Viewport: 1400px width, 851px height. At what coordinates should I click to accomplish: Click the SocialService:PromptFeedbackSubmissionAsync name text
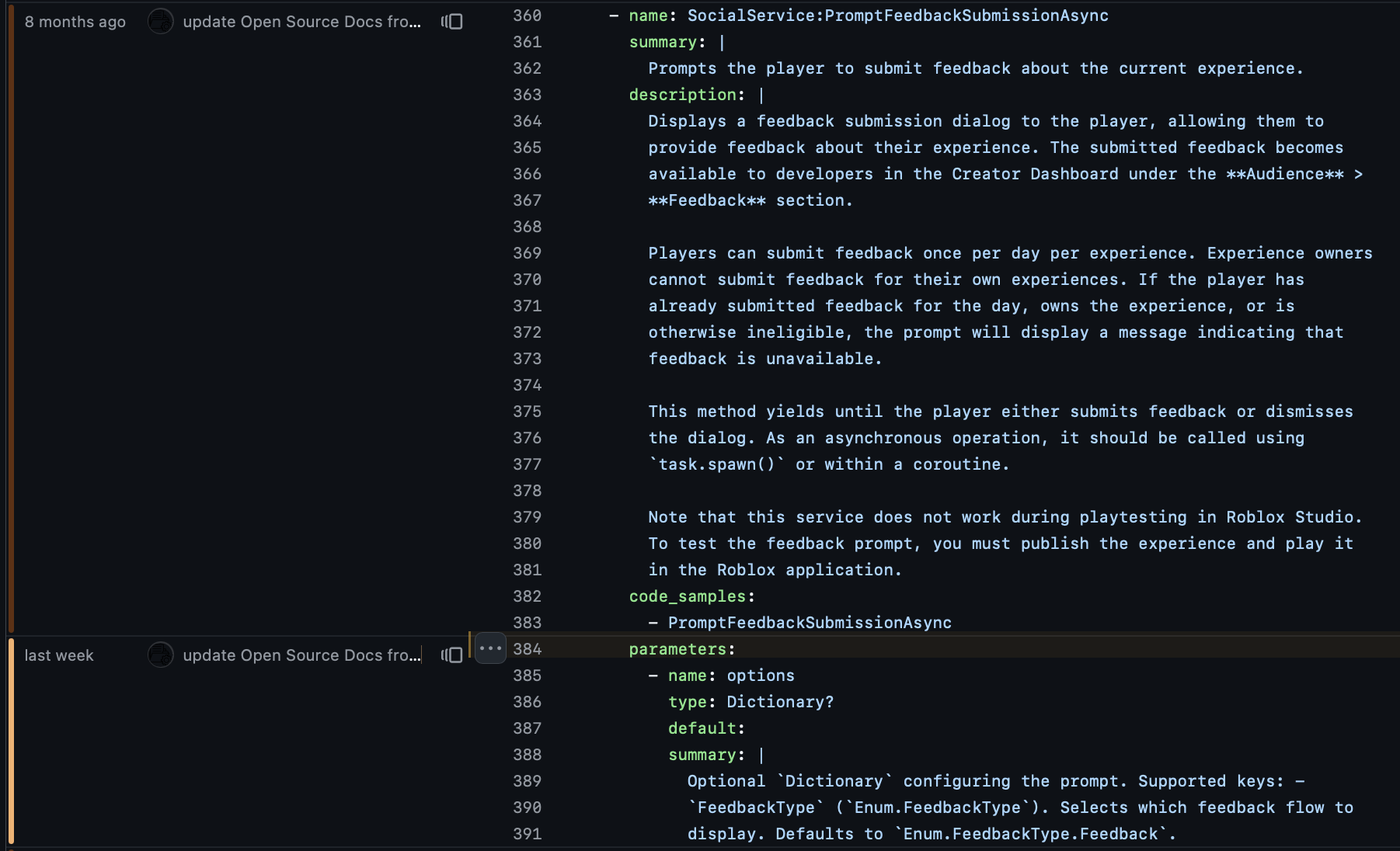pos(898,16)
